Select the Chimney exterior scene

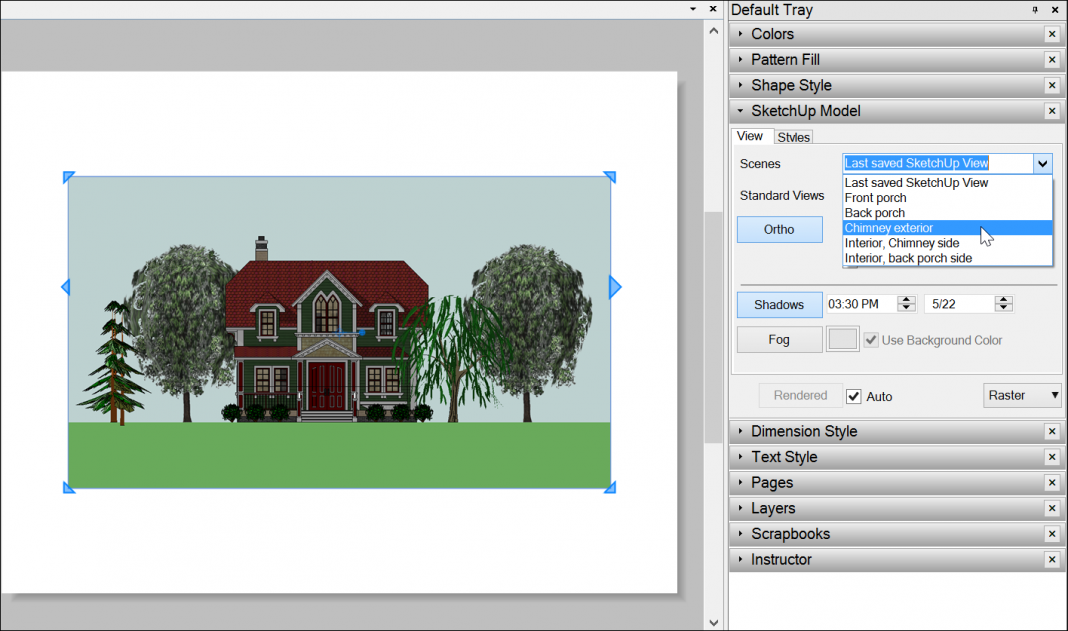pyautogui.click(x=889, y=228)
